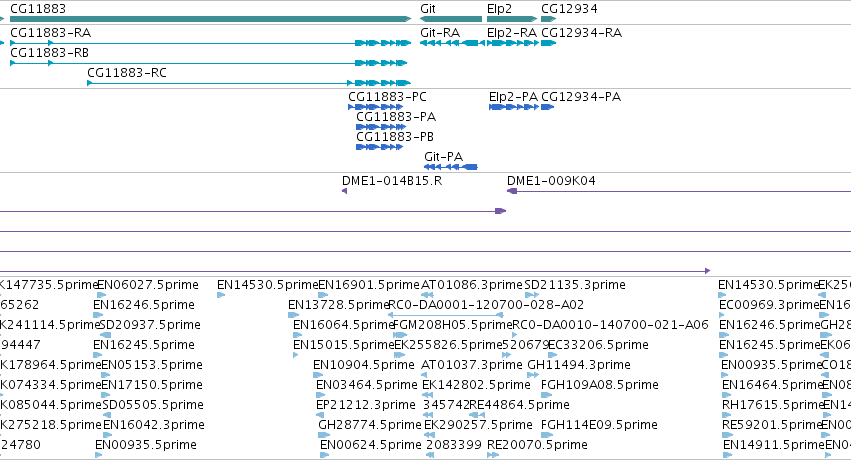Click EST label EN16901.5prime

point(369,285)
